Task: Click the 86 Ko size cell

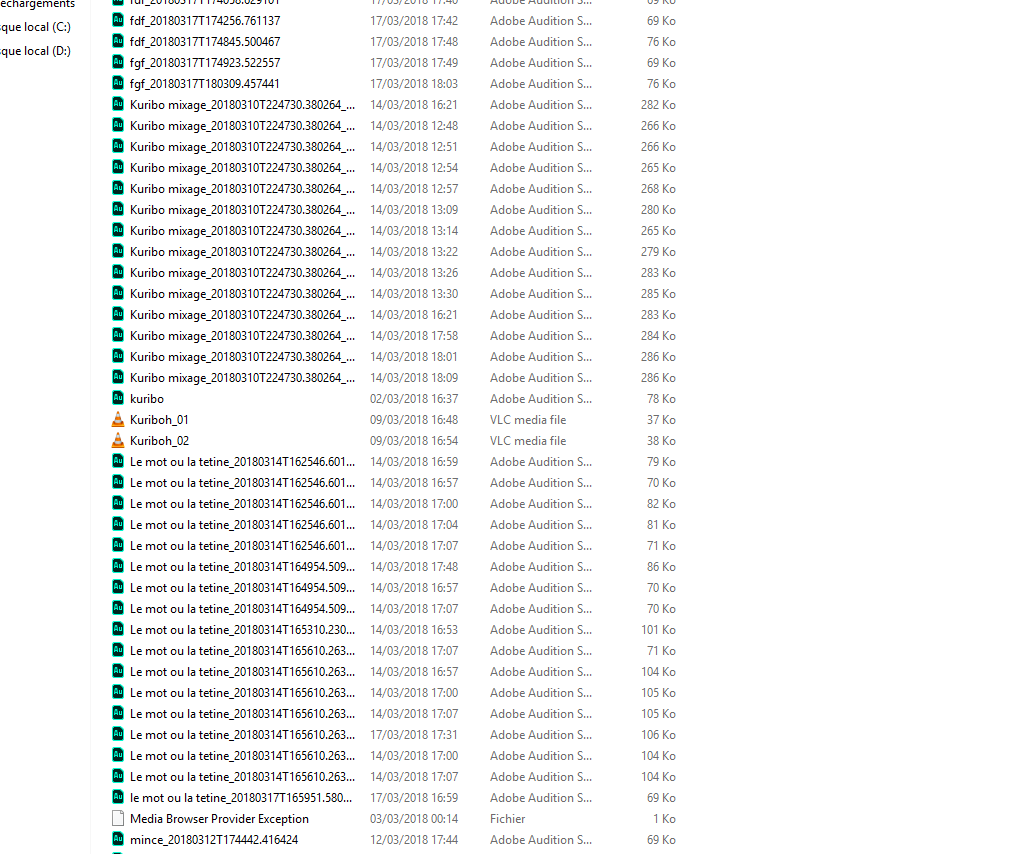Action: pyautogui.click(x=661, y=567)
